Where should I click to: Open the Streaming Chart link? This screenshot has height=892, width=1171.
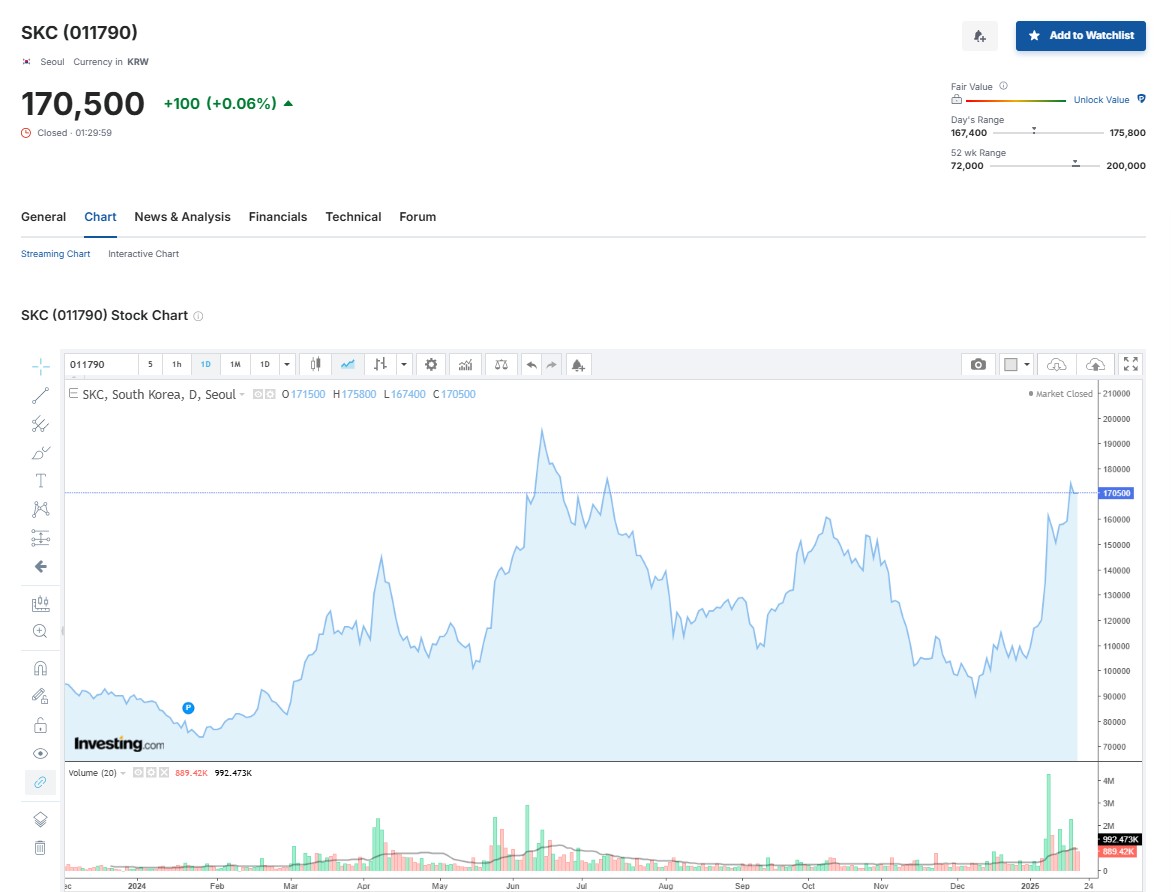click(x=55, y=254)
